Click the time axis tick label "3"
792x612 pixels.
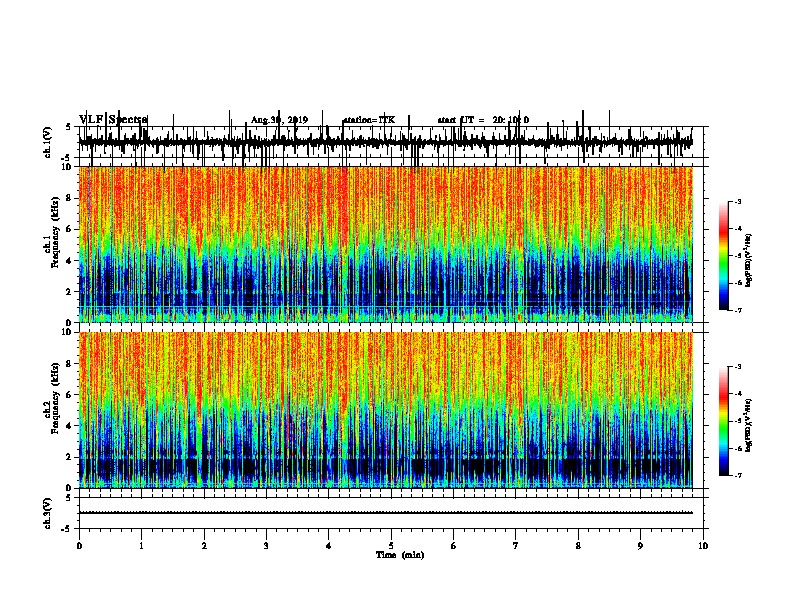[266, 546]
